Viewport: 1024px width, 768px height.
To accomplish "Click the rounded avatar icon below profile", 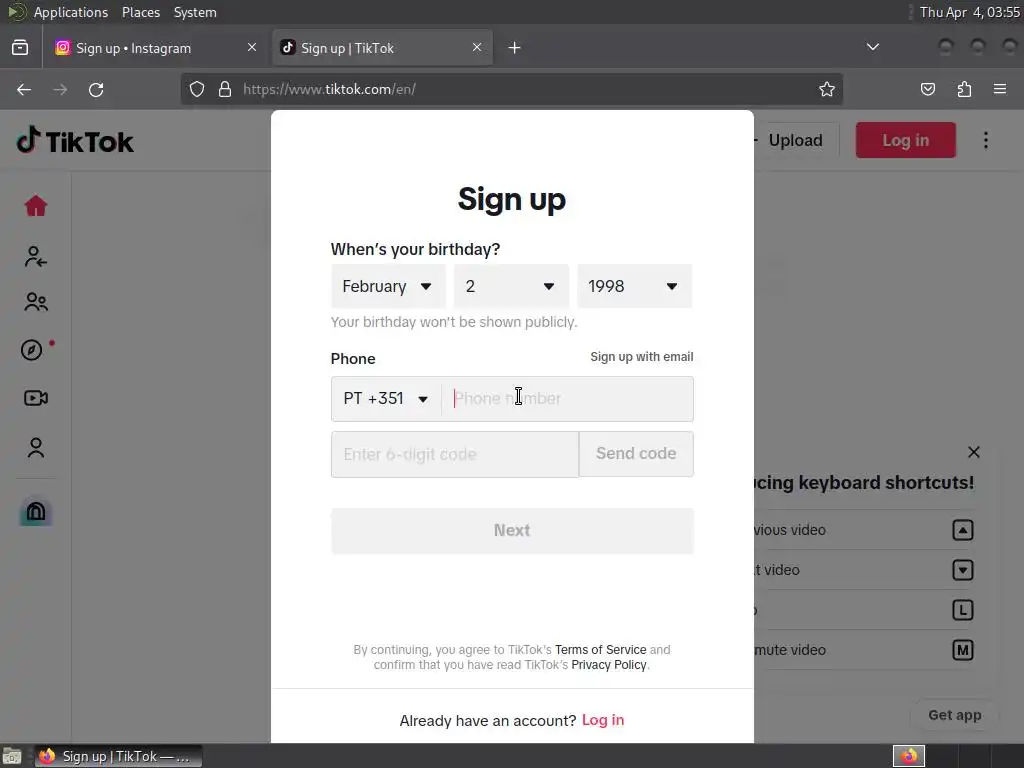I will 36,512.
